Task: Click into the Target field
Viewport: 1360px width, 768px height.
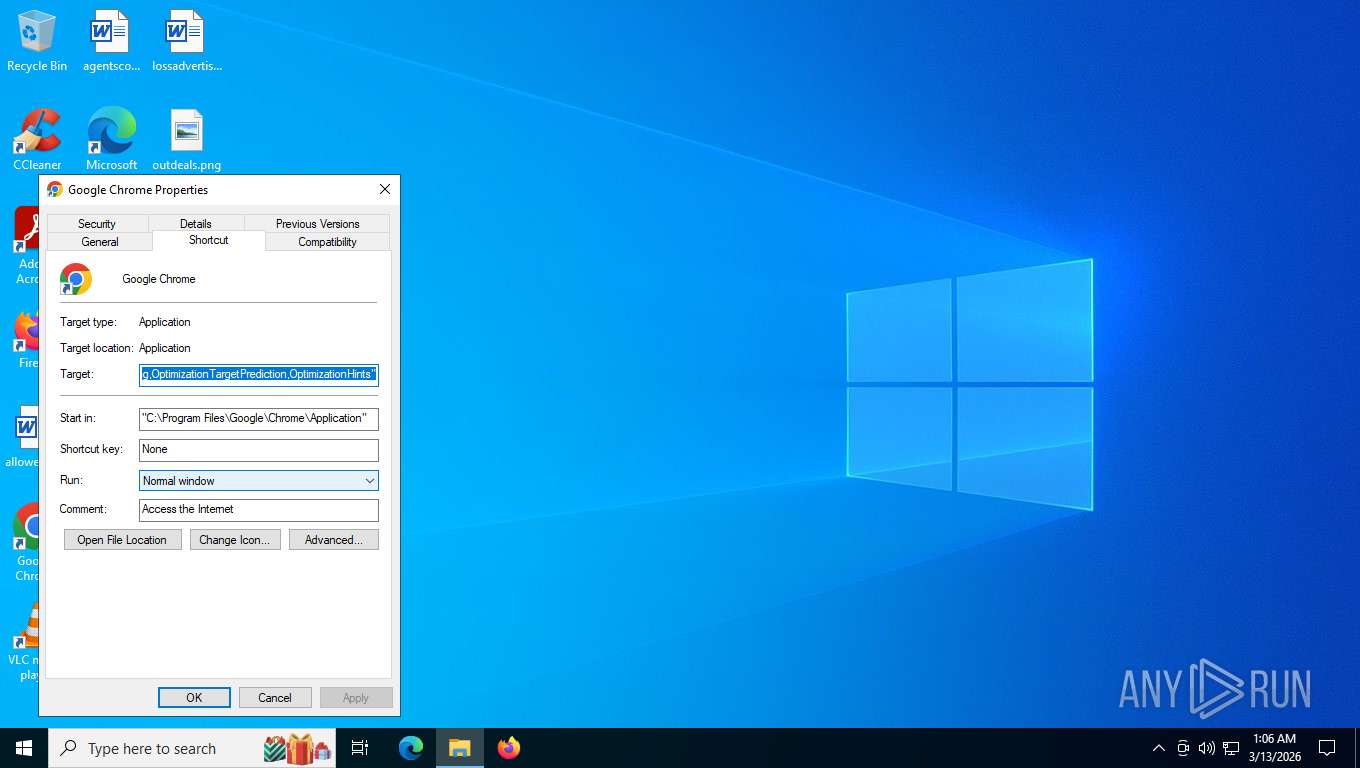Action: pyautogui.click(x=259, y=374)
